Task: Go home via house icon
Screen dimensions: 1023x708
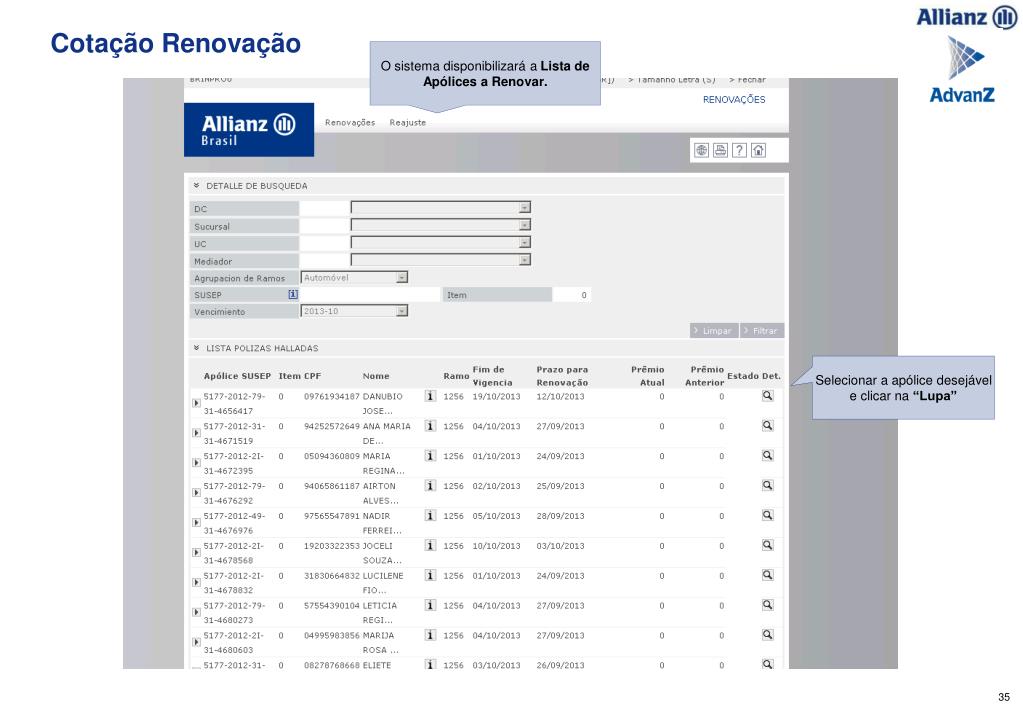Action: (x=758, y=151)
